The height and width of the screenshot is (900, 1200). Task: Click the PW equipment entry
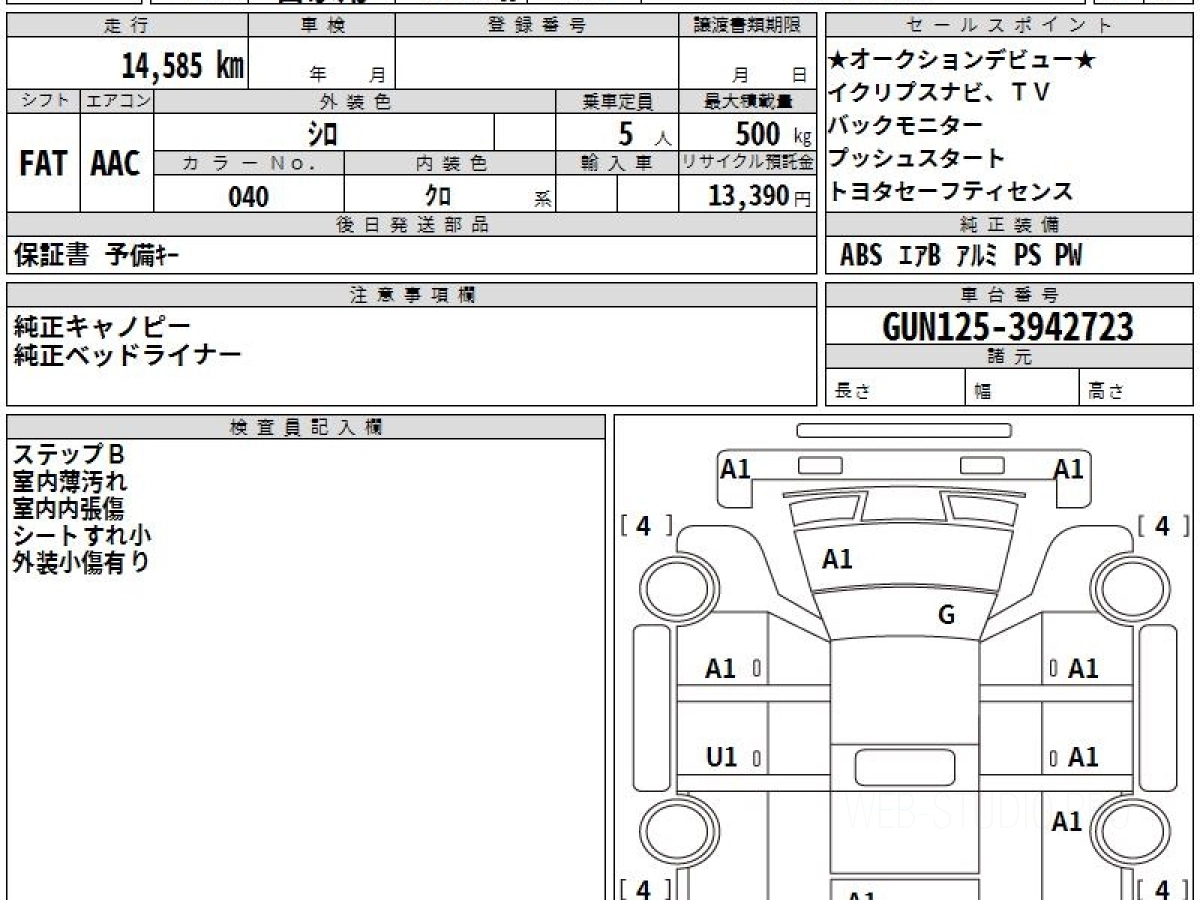pos(1069,257)
